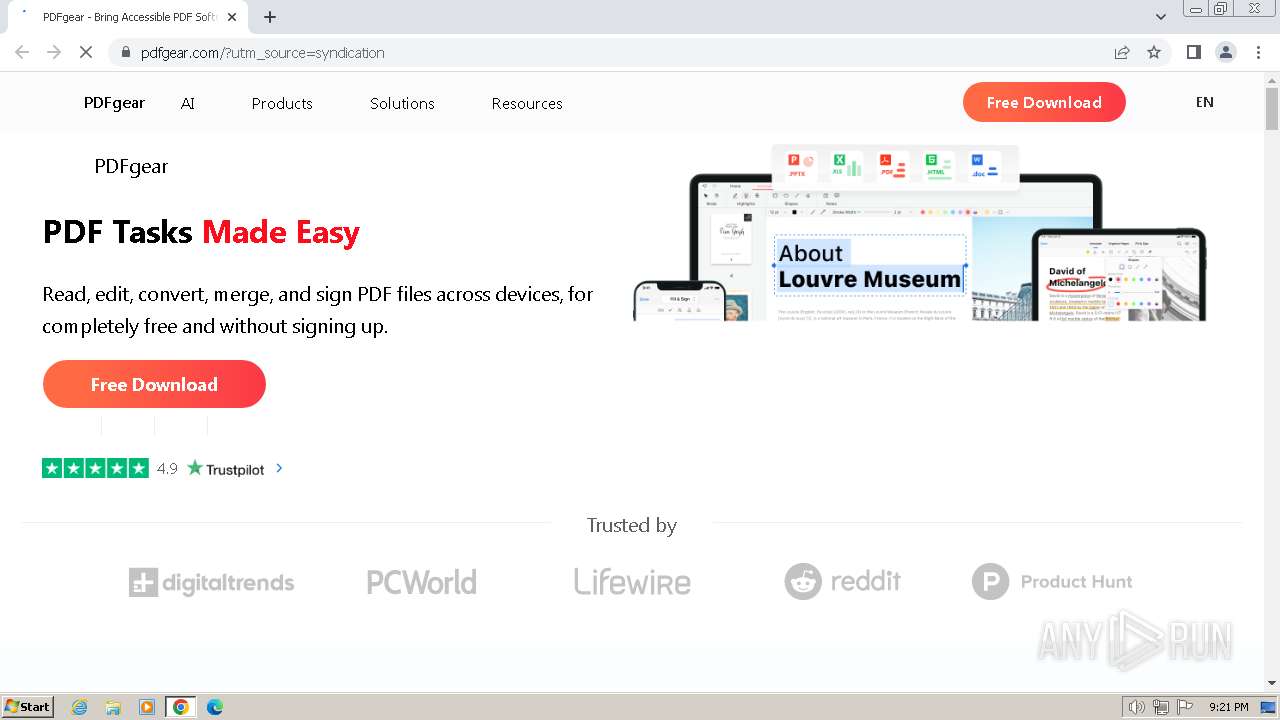Screen dimensions: 1280x720
Task: Open Microsoft Edge from taskbar
Action: 214,707
